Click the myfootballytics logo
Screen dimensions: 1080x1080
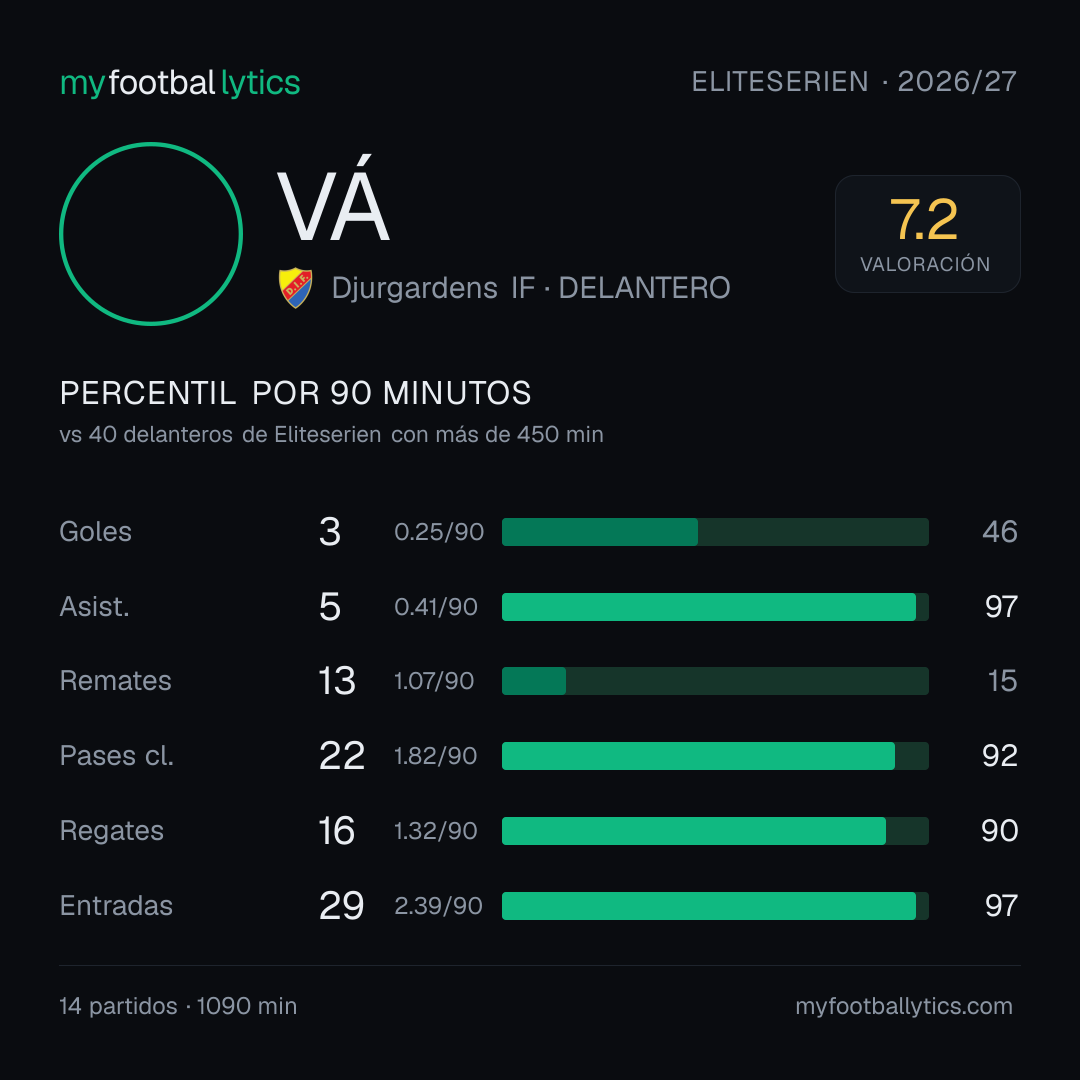coord(180,83)
